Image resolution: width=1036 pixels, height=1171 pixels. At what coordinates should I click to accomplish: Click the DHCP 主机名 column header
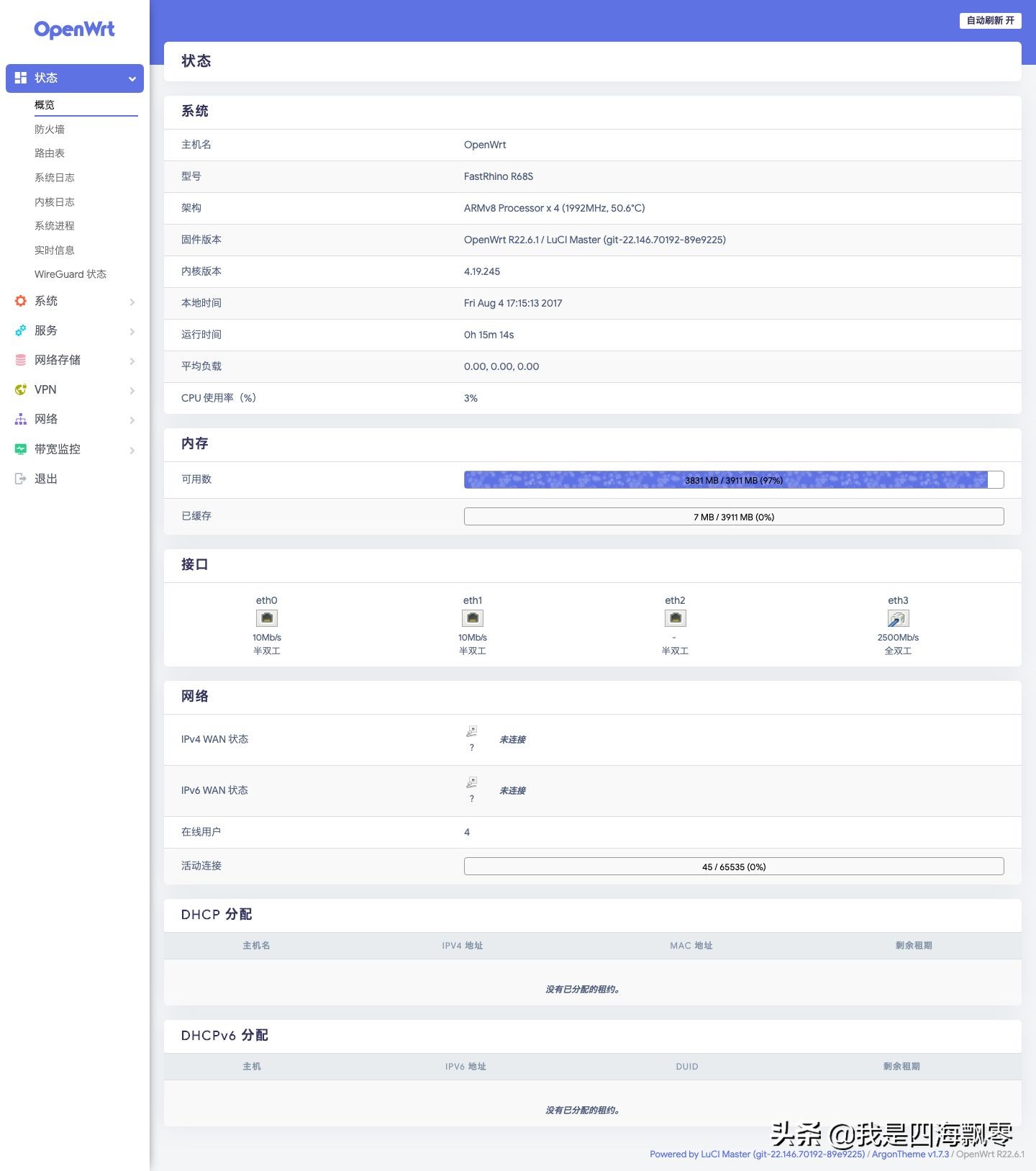[x=257, y=946]
